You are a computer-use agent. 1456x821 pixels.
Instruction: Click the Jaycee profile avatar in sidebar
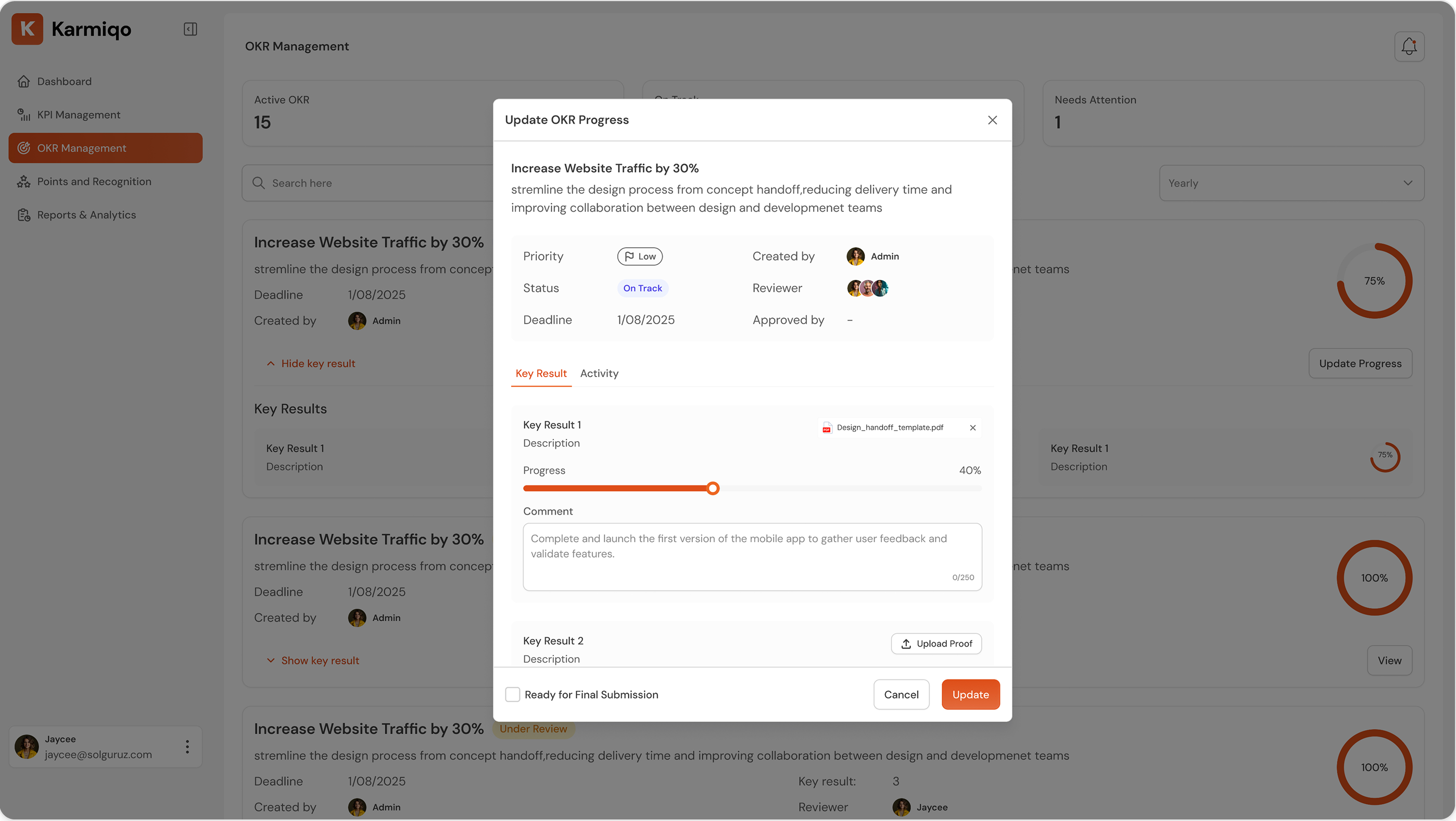coord(27,747)
